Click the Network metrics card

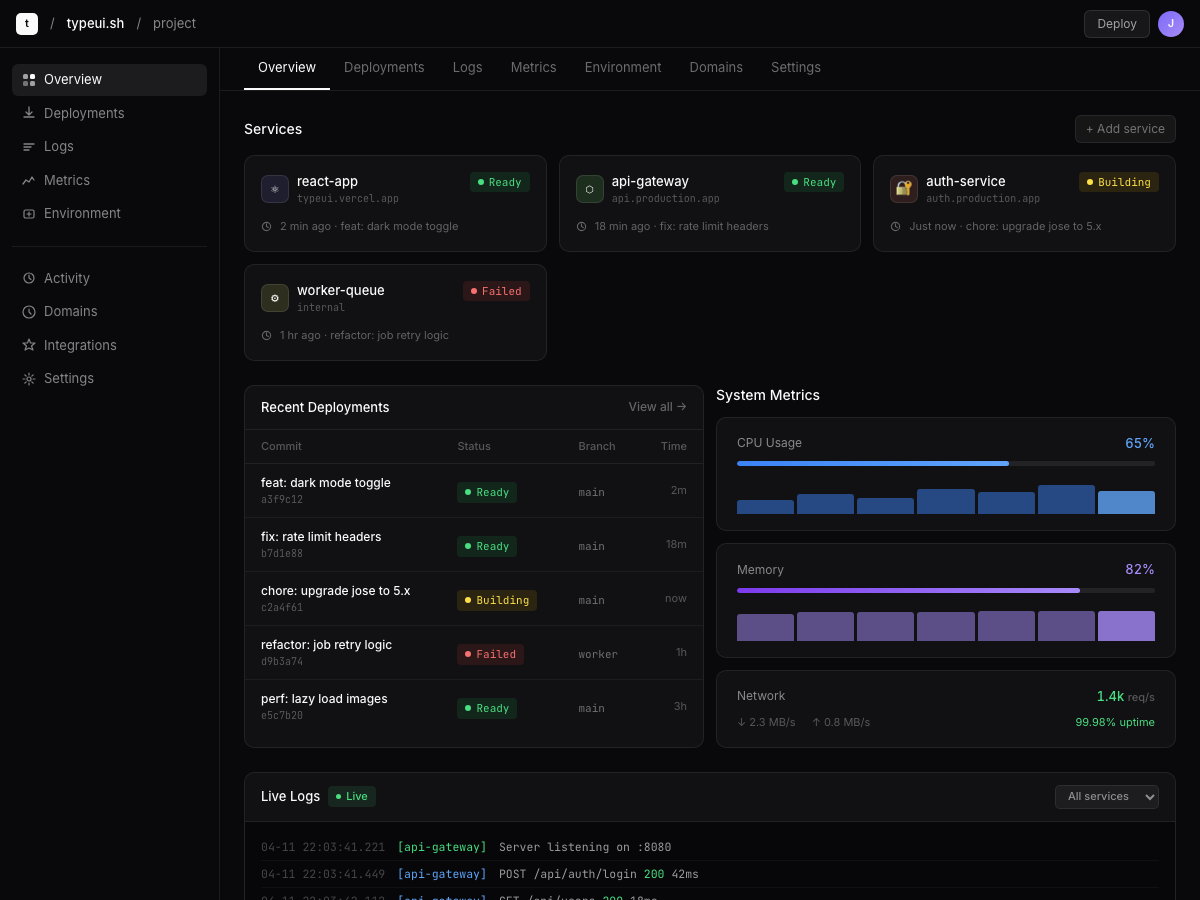(946, 709)
